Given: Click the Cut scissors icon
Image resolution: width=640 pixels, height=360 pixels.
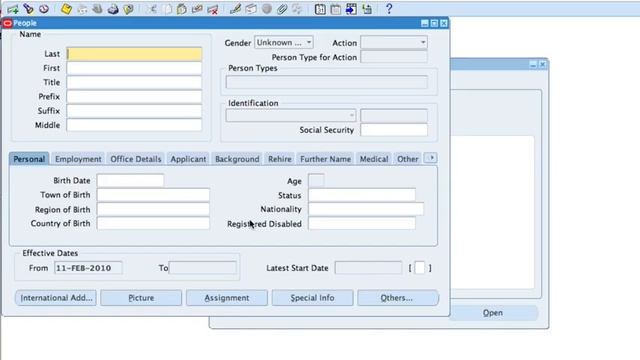Looking at the screenshot, I should 152,9.
